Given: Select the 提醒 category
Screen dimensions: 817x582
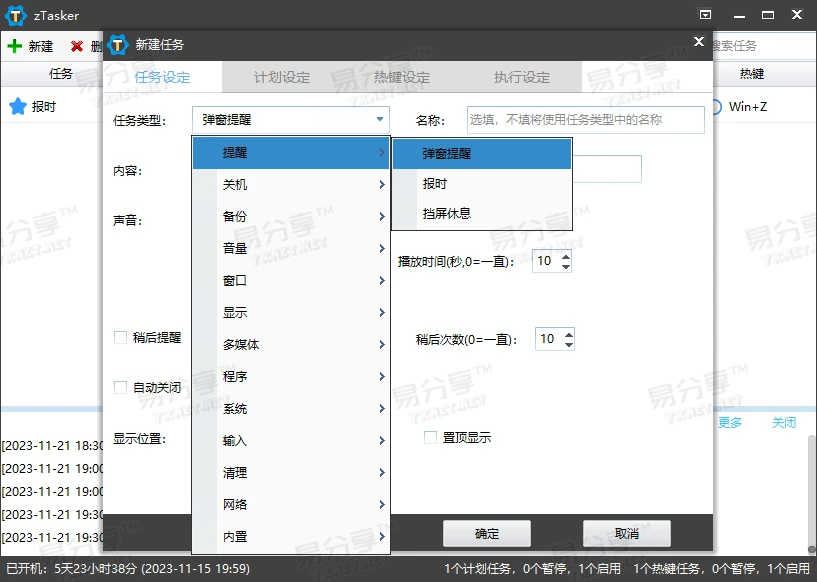Looking at the screenshot, I should pos(291,153).
